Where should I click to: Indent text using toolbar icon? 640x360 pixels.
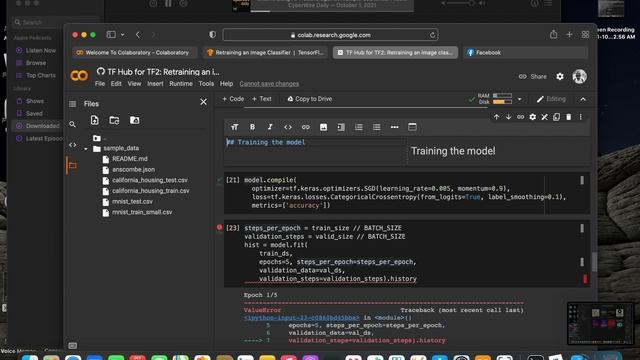[x=341, y=127]
